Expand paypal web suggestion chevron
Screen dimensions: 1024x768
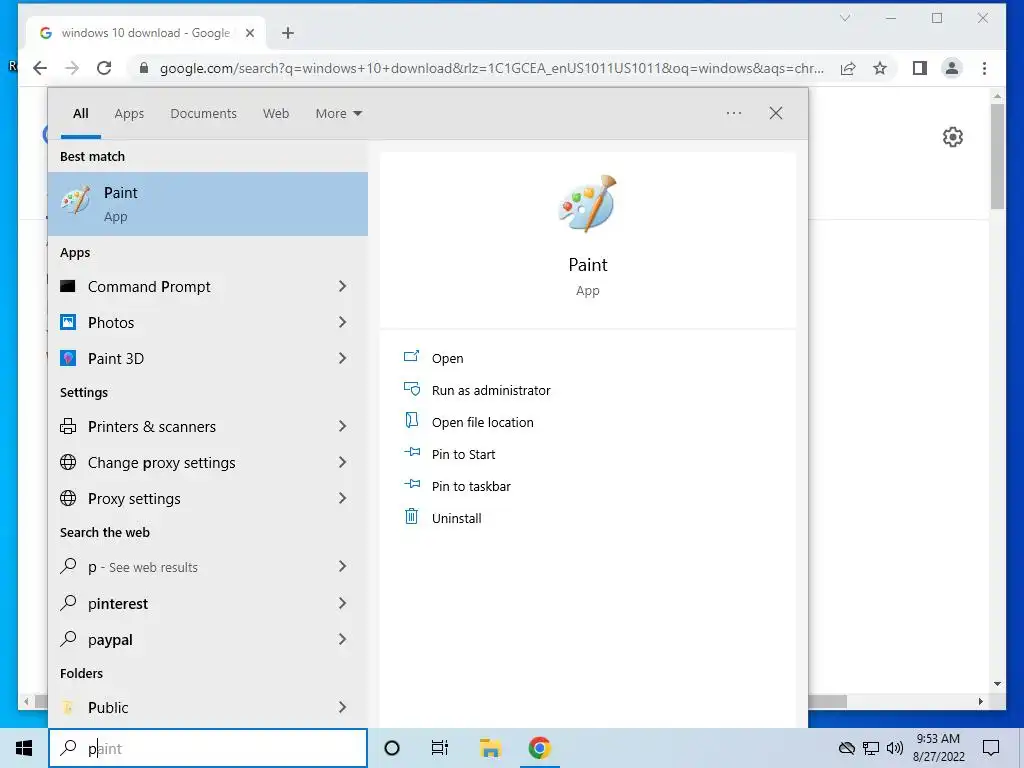pyautogui.click(x=342, y=639)
